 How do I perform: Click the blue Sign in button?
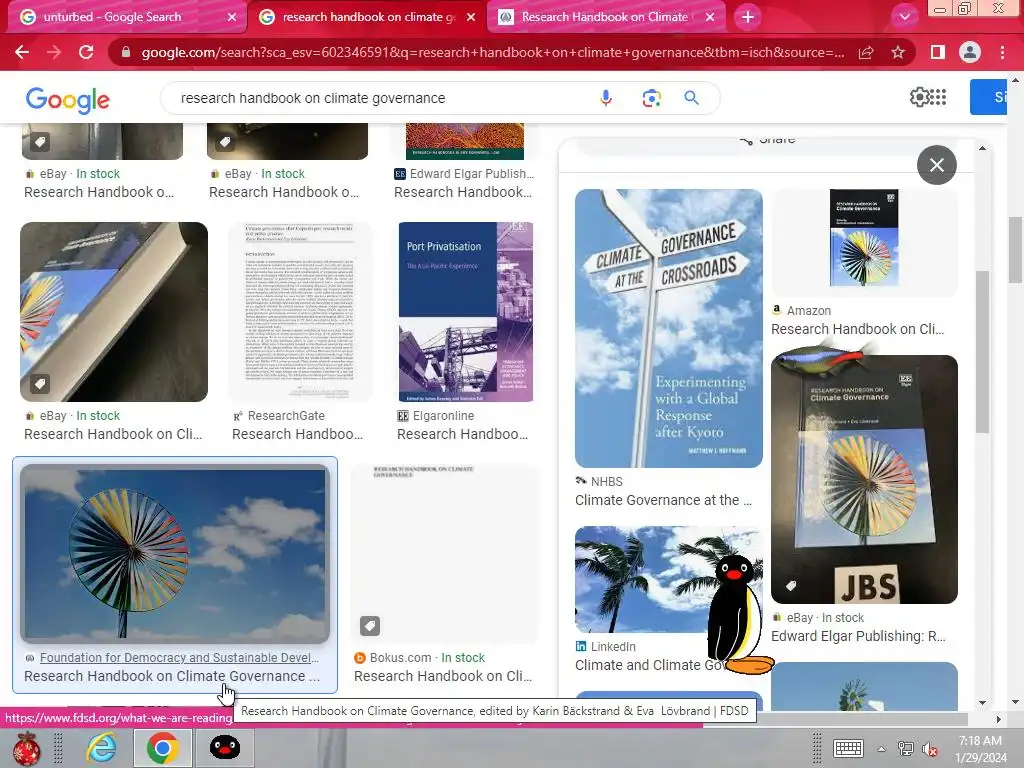tap(988, 97)
